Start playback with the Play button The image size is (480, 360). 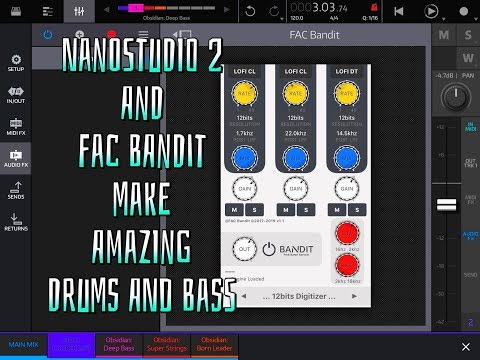click(x=431, y=11)
